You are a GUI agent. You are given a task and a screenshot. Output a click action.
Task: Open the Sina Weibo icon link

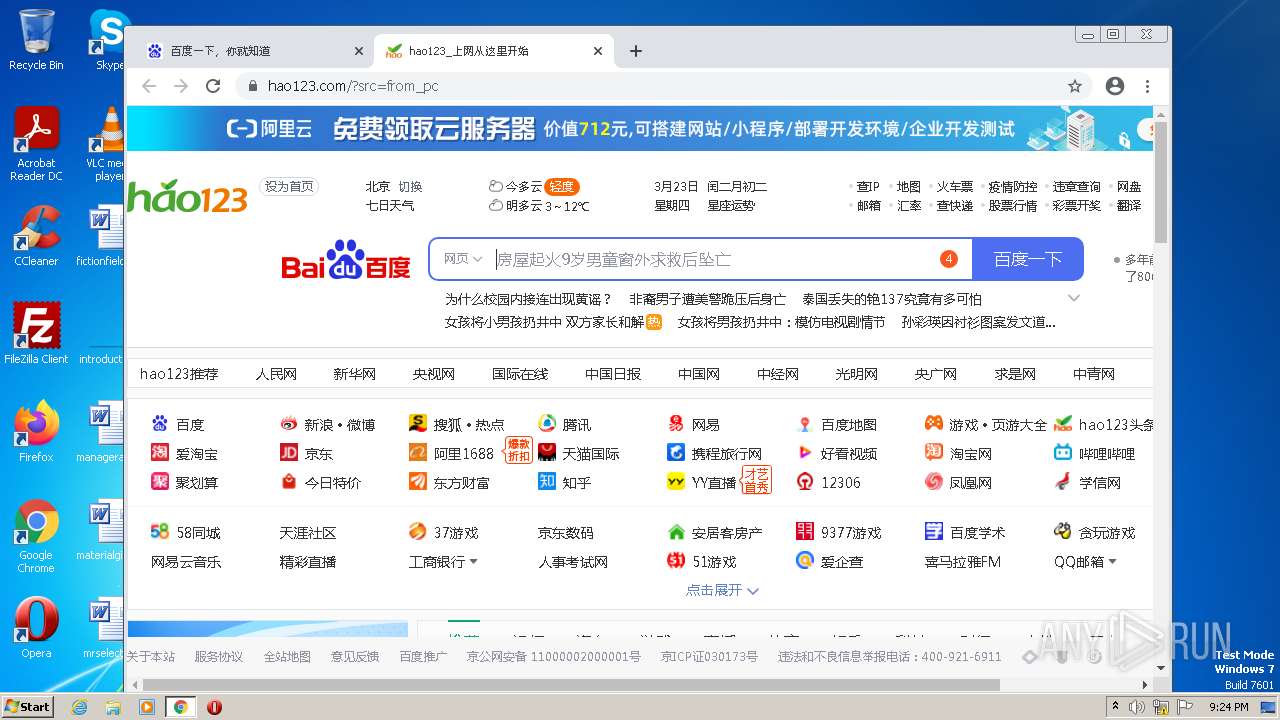tap(289, 424)
